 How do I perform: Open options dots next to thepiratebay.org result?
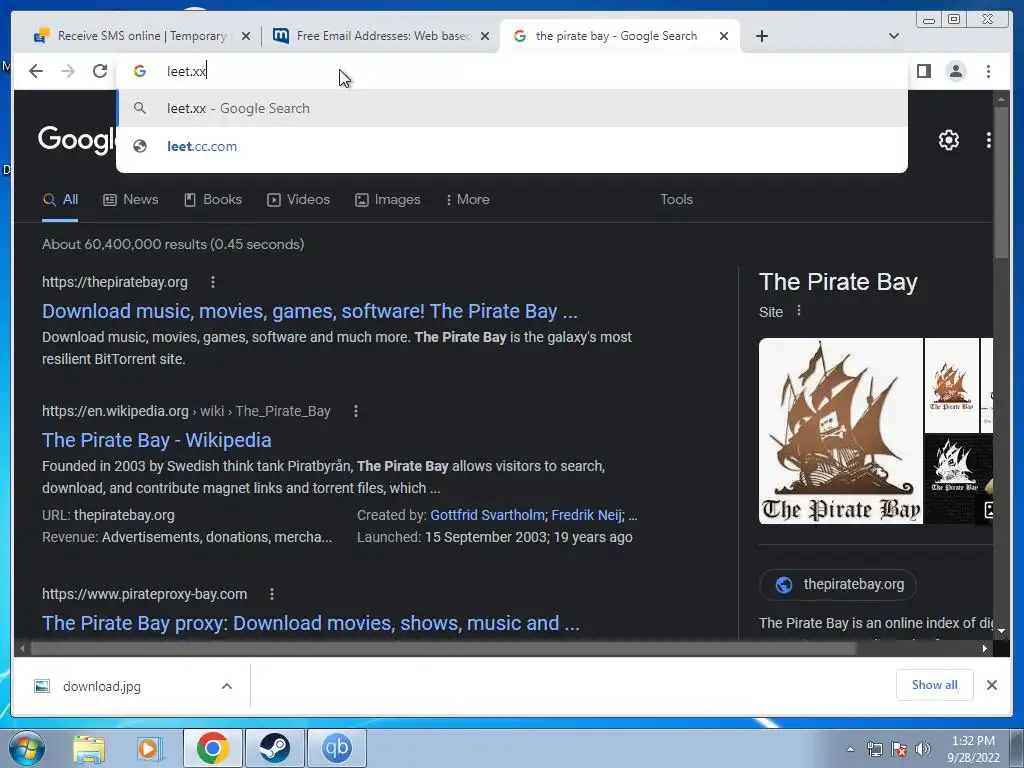(x=212, y=282)
